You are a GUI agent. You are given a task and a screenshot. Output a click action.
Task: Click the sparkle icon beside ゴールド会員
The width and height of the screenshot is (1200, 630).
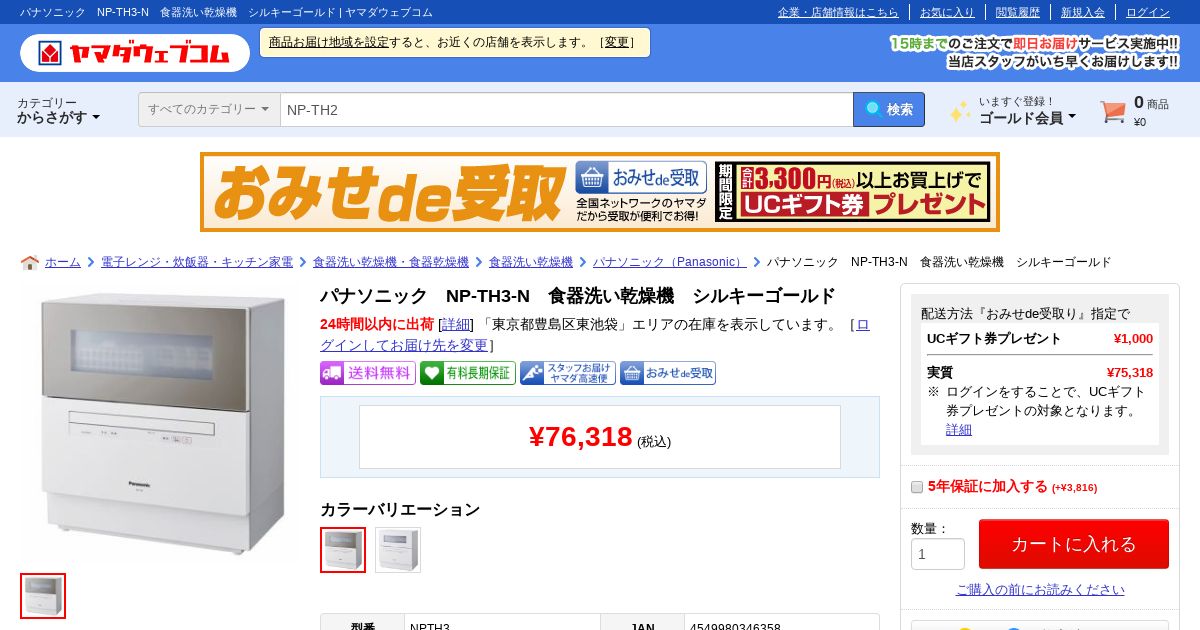pos(960,111)
